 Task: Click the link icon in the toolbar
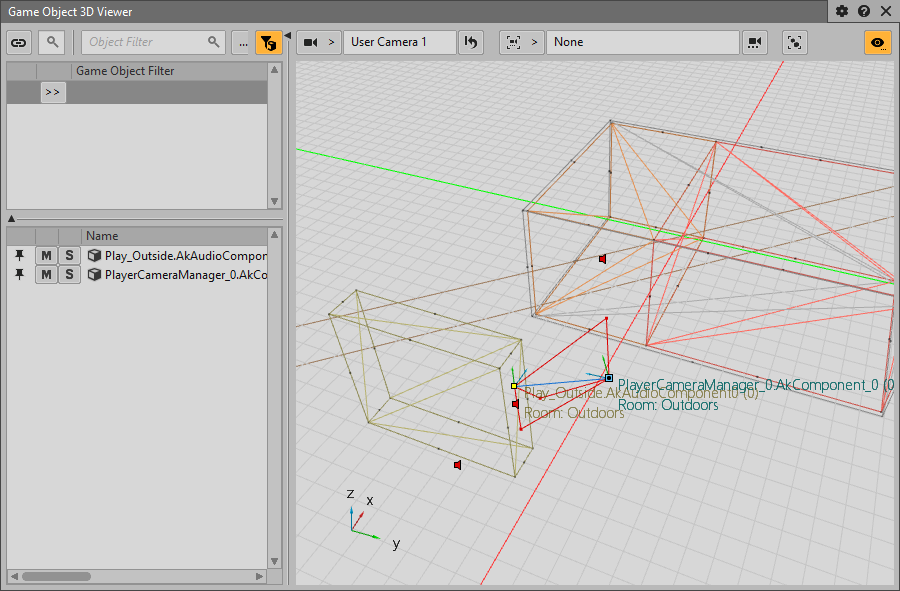[19, 42]
